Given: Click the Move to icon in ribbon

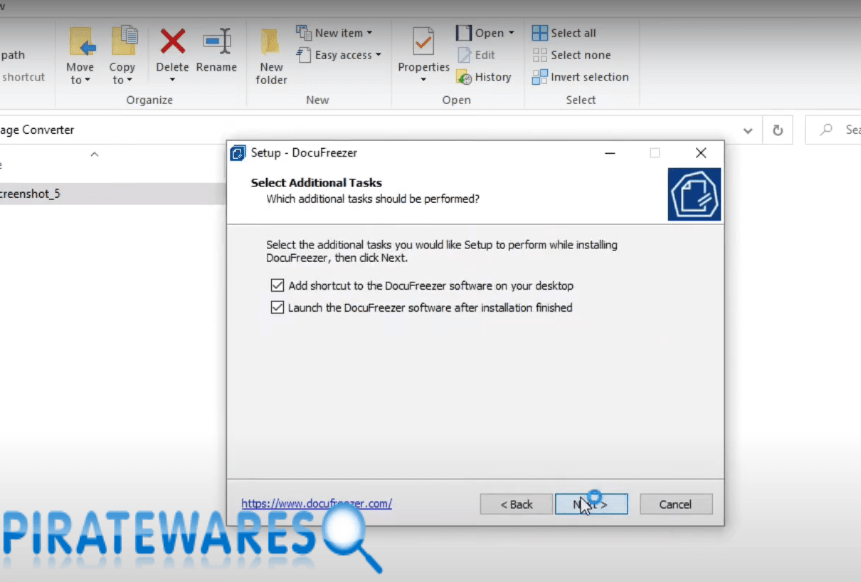Looking at the screenshot, I should 80,43.
